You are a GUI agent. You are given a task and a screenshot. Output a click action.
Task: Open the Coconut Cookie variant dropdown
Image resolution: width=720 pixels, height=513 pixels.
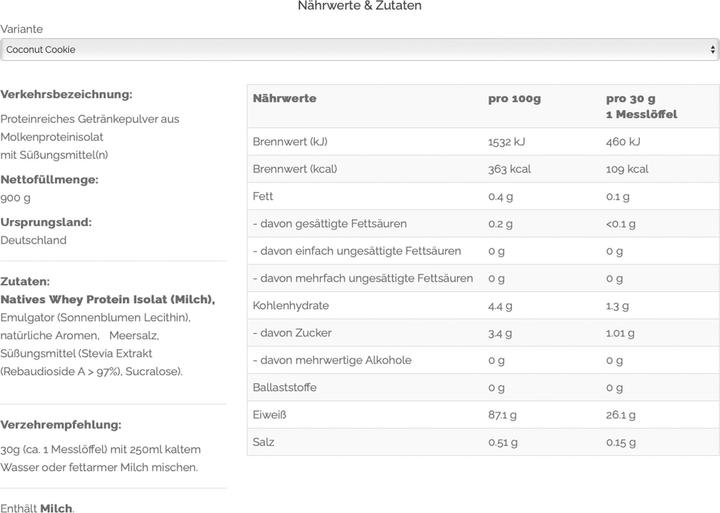[359, 49]
